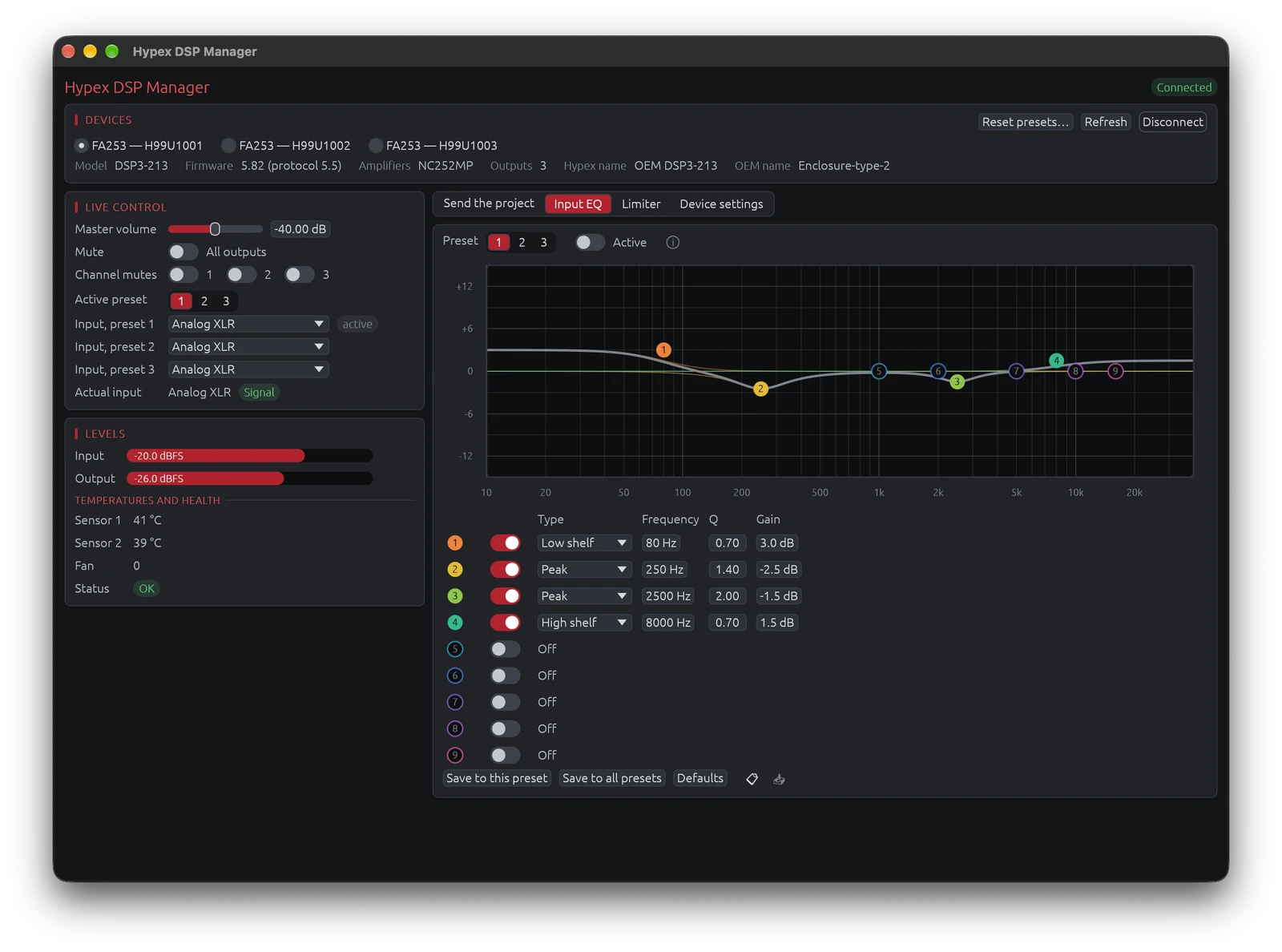Click the Refresh button
Viewport: 1282px width, 952px height.
pyautogui.click(x=1106, y=122)
